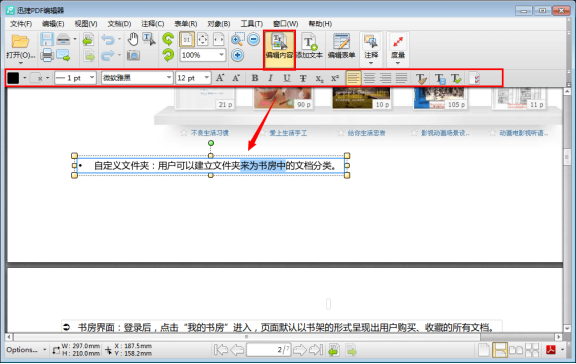Open the File (文件) menu
The height and width of the screenshot is (364, 576).
pos(21,24)
